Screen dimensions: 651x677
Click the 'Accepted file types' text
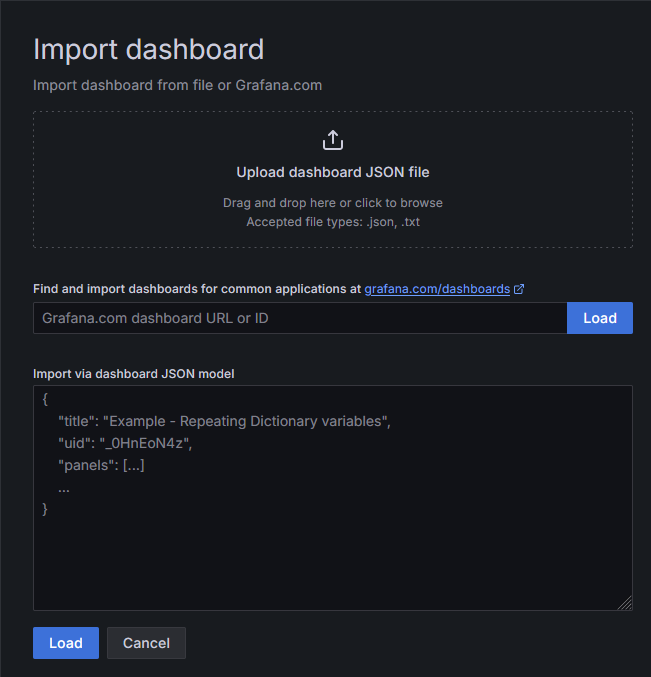point(333,222)
